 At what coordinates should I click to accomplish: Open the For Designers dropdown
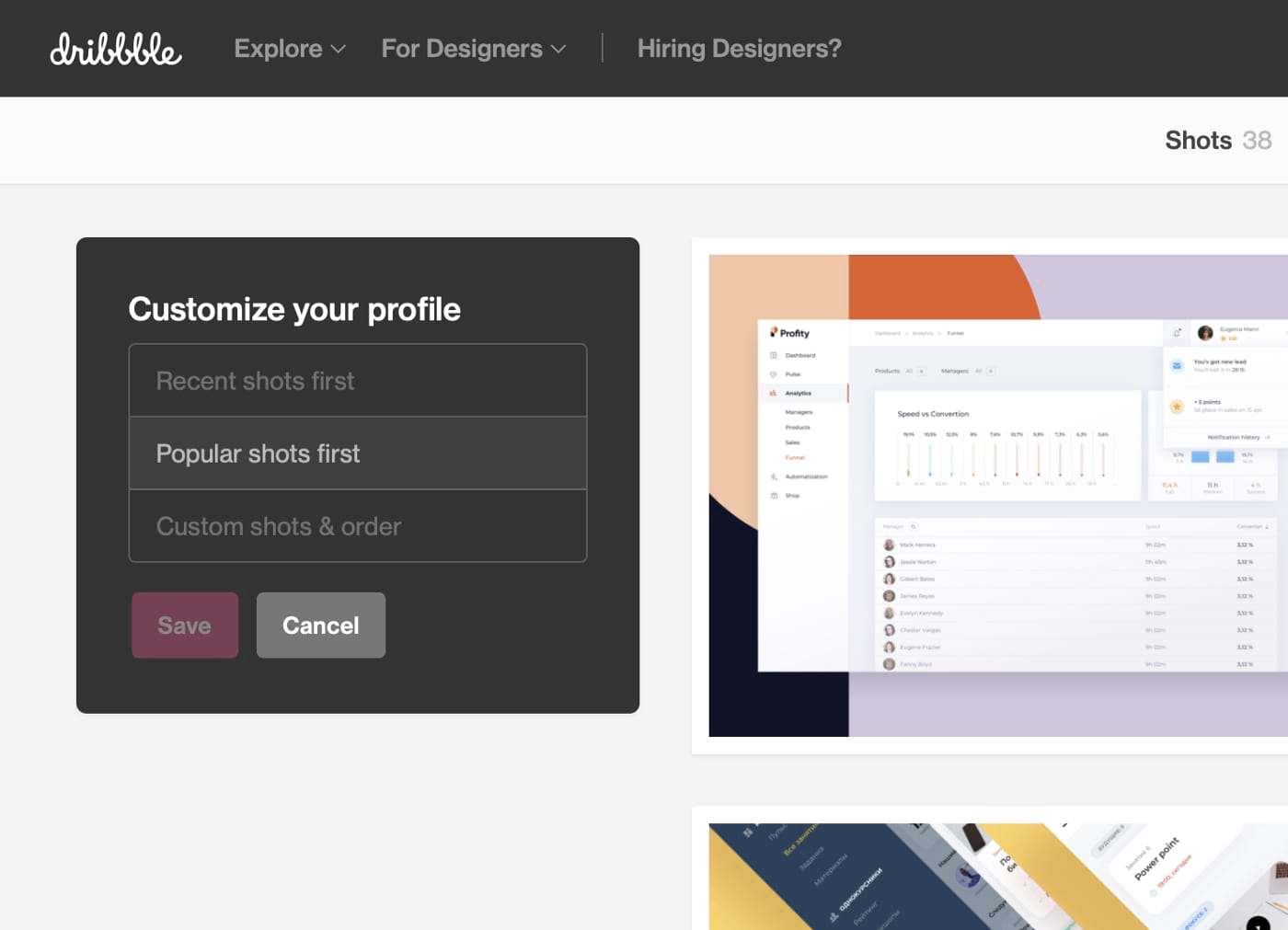pos(473,49)
